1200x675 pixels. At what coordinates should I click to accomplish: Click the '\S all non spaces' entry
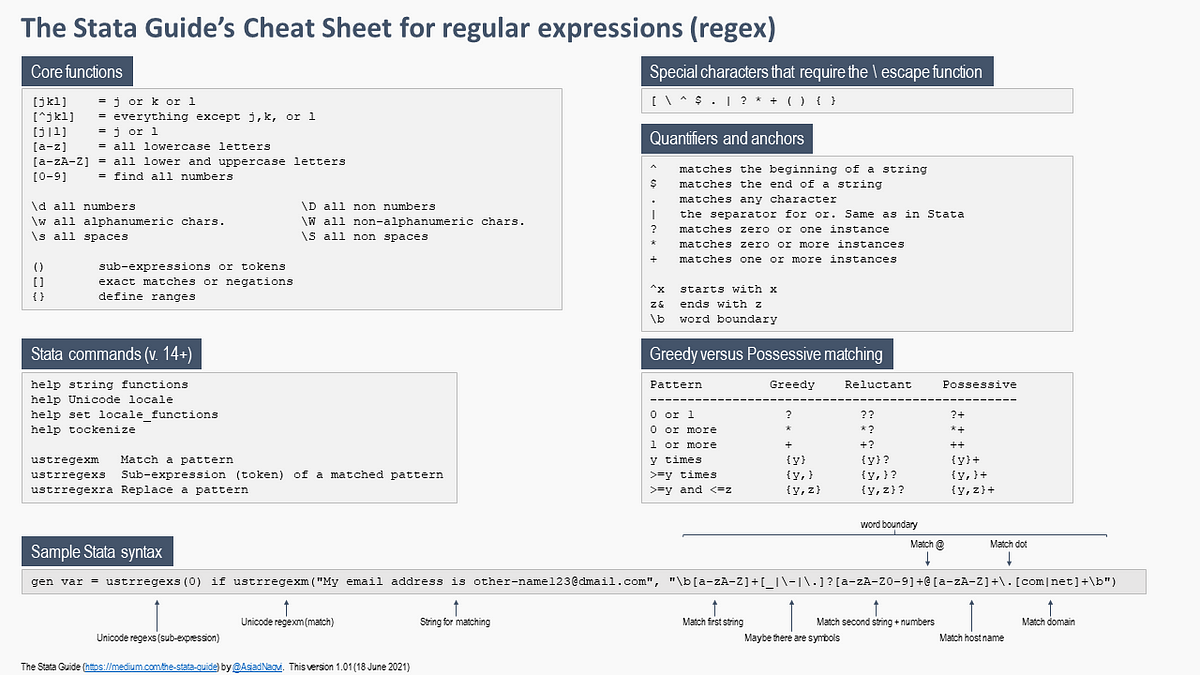365,236
